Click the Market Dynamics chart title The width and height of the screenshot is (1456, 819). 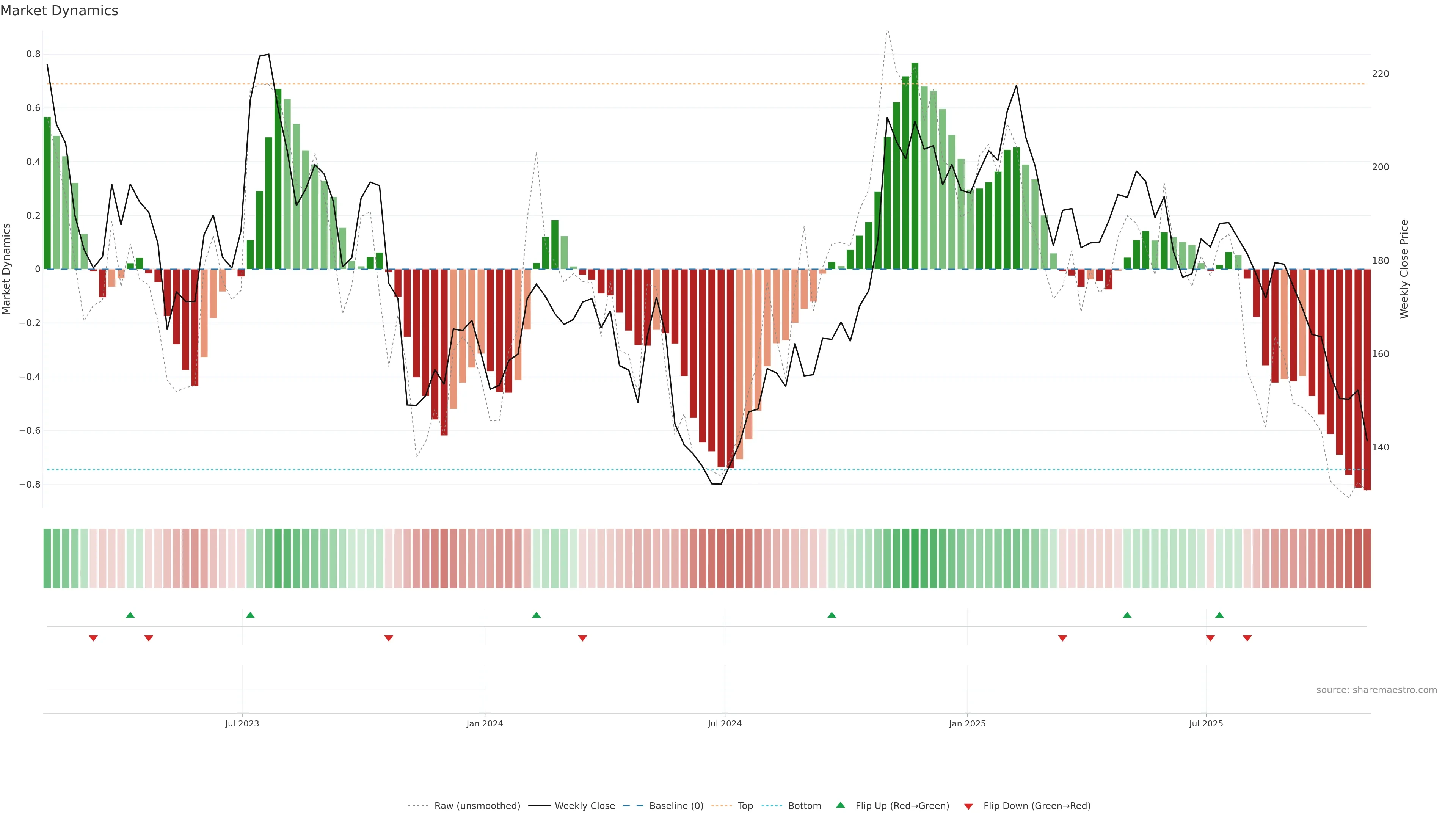(60, 11)
